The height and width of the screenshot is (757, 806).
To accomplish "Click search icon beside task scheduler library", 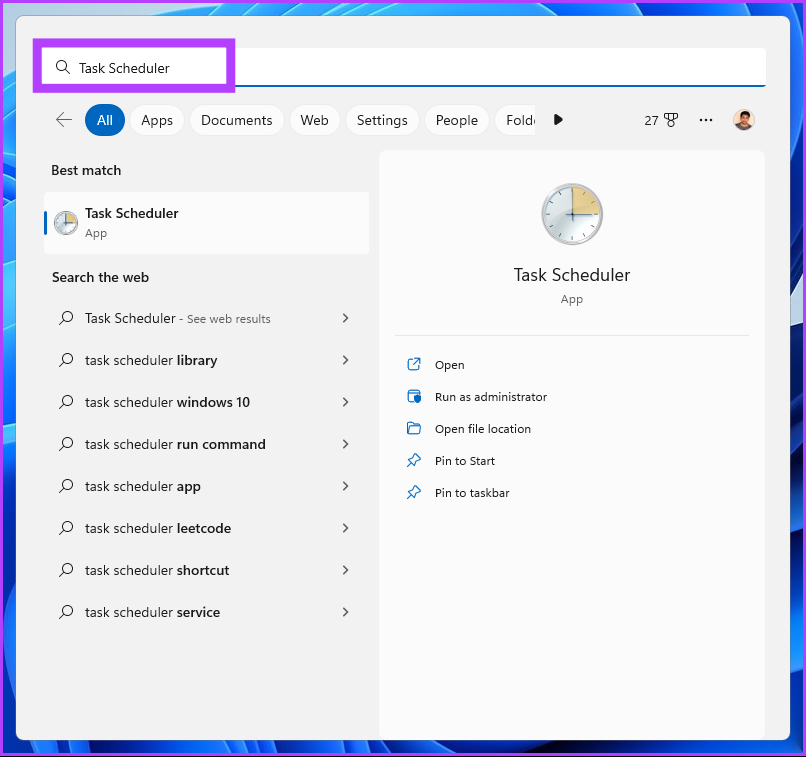I will pyautogui.click(x=66, y=360).
